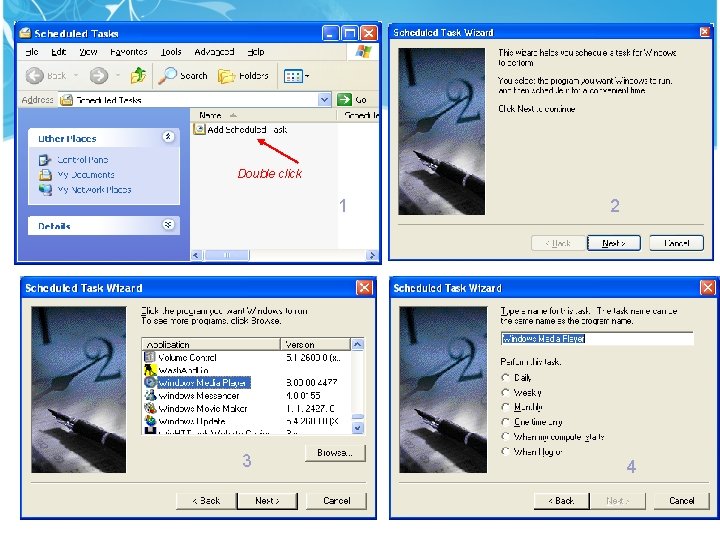Select WashAndGo in the application list
This screenshot has width=720, height=540.
(x=177, y=370)
